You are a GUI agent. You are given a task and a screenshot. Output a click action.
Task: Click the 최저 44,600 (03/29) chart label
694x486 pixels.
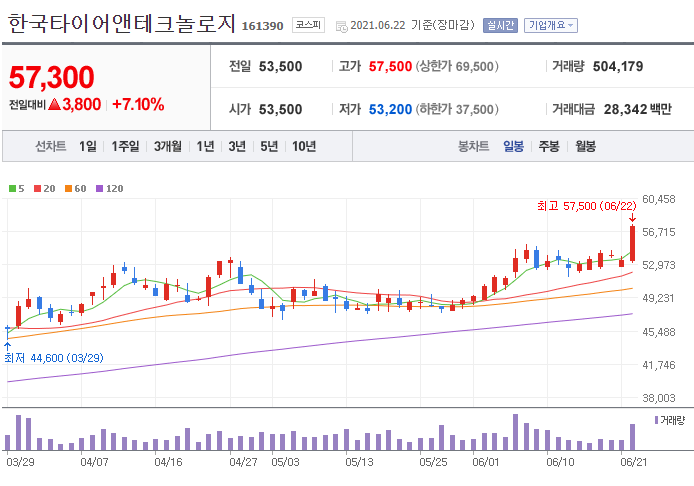pos(54,358)
